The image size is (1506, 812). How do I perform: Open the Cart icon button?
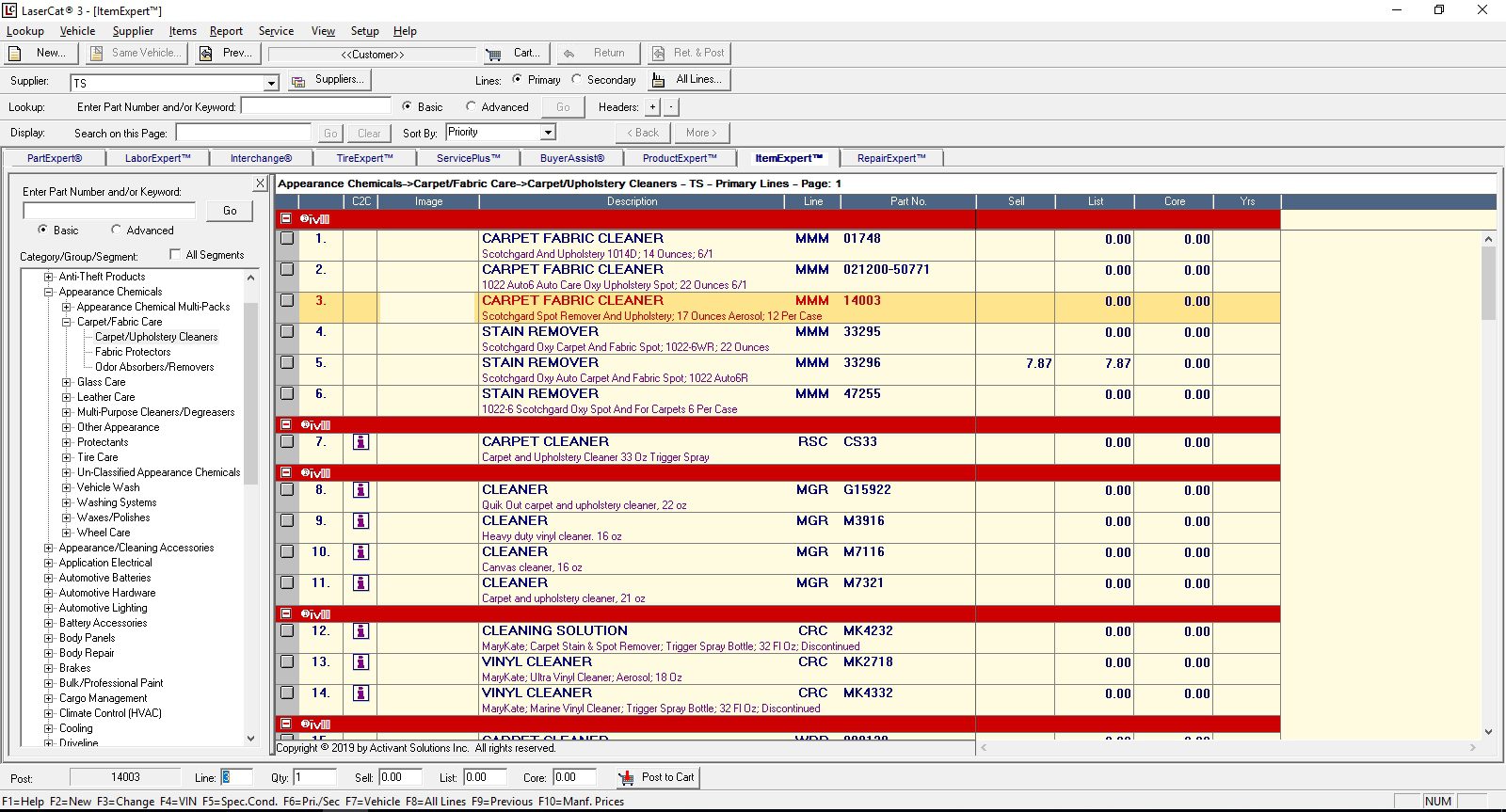click(493, 54)
